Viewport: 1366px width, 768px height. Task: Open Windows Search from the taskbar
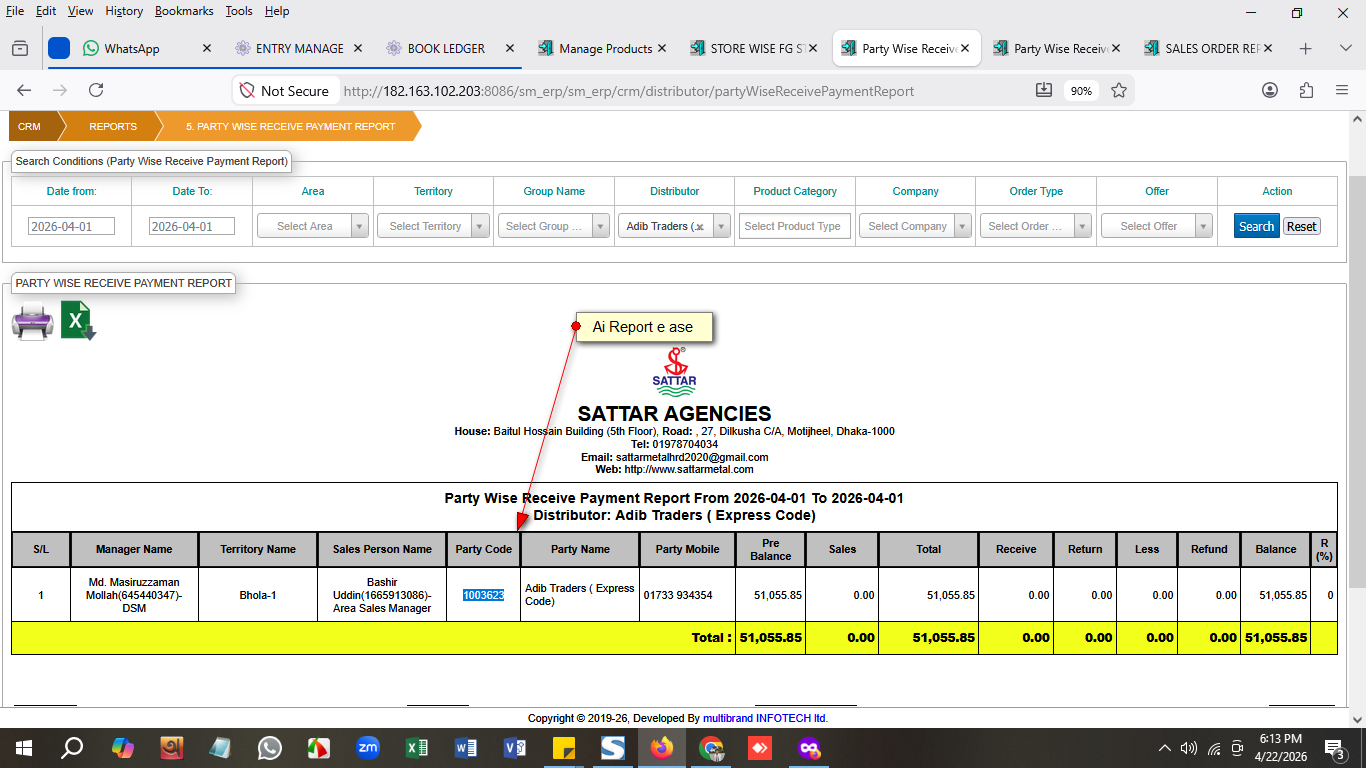pyautogui.click(x=72, y=747)
